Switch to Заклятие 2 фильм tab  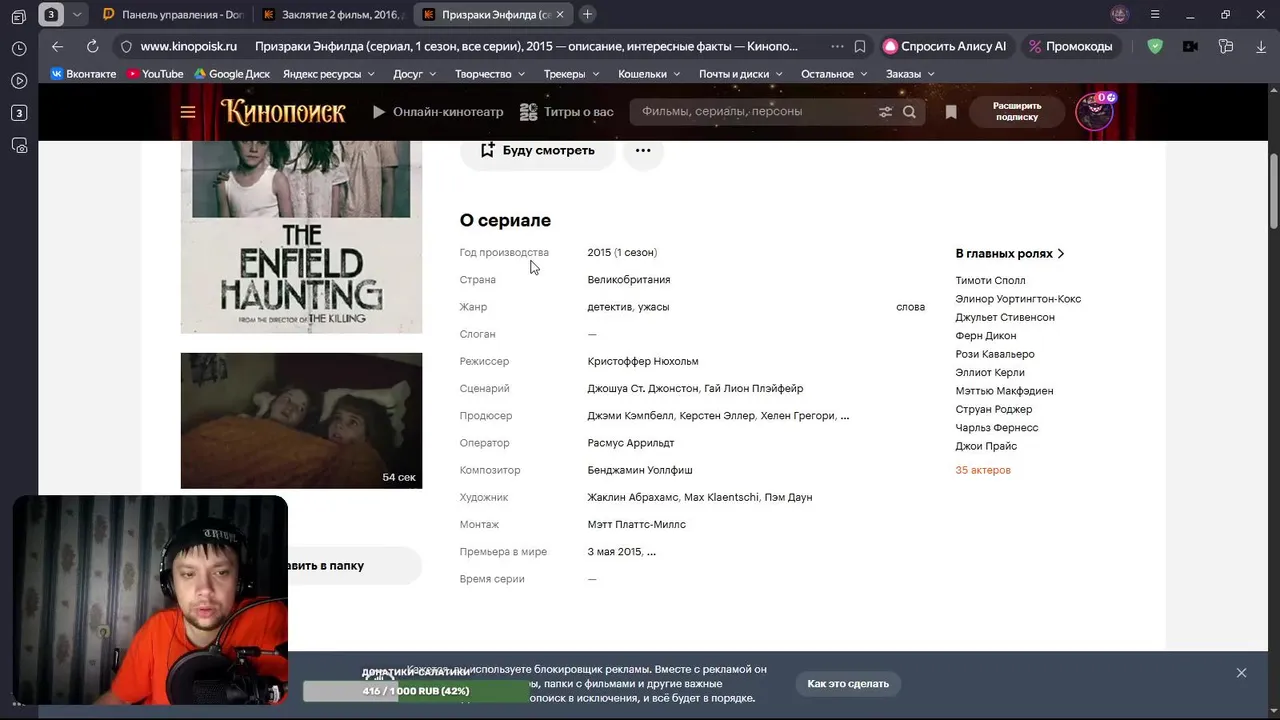click(332, 15)
